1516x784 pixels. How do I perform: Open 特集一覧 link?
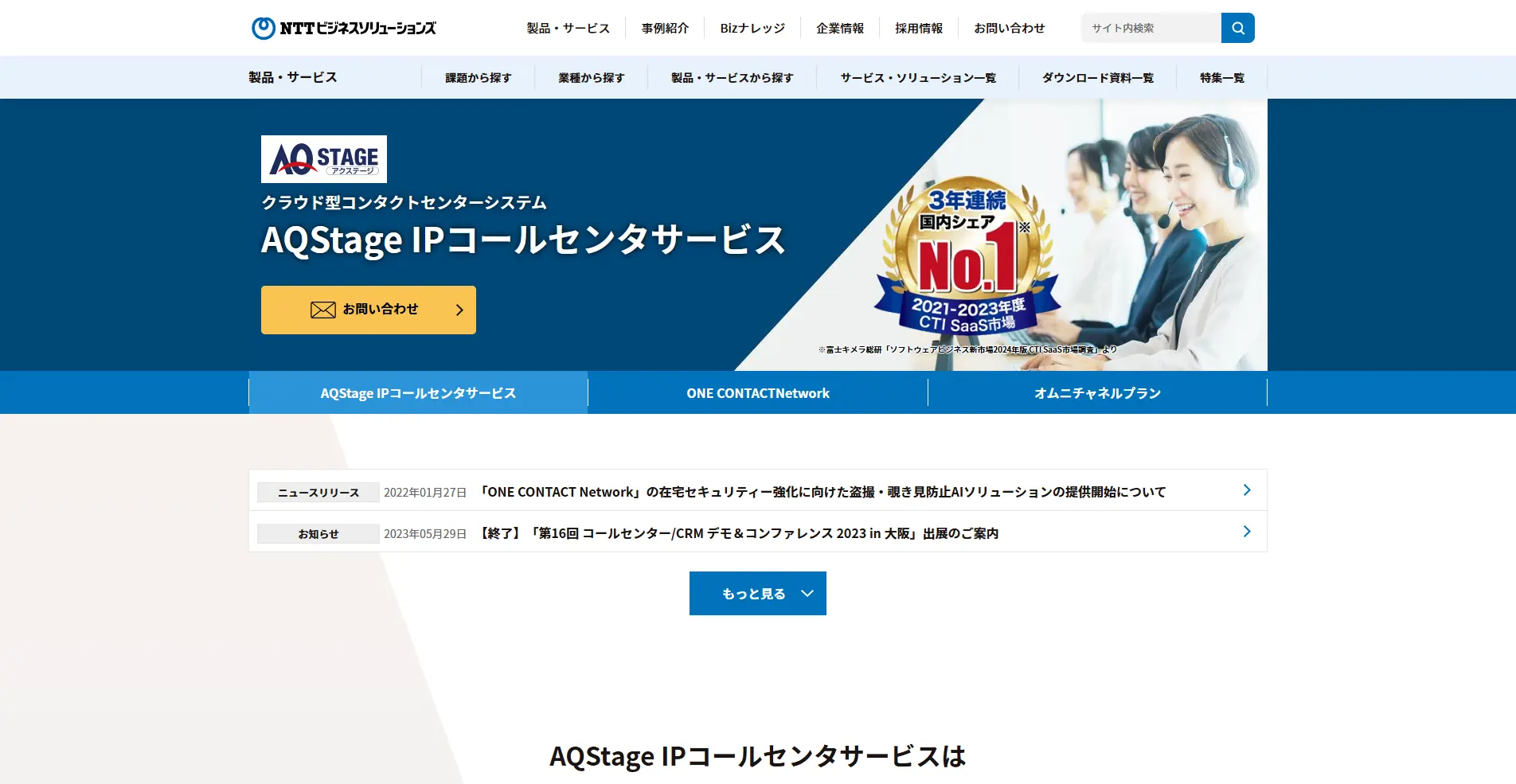pos(1222,77)
